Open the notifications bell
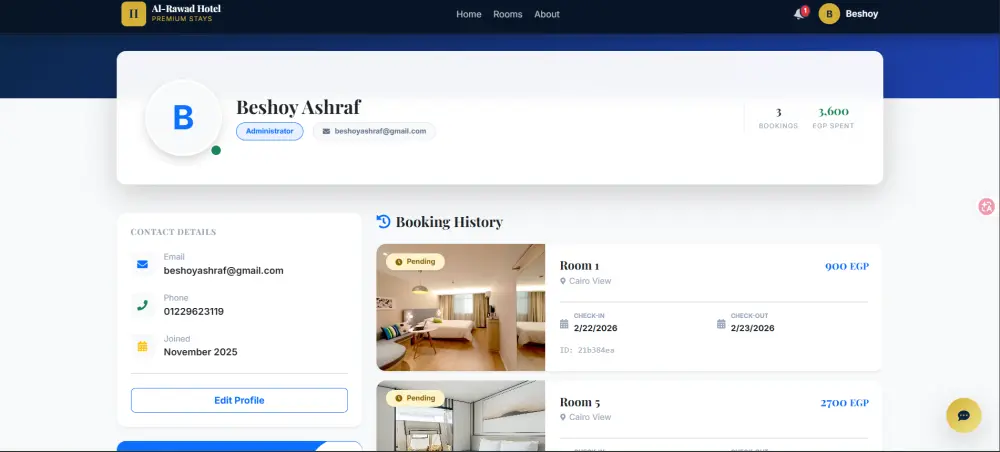Viewport: 1000px width, 452px height. pos(799,14)
